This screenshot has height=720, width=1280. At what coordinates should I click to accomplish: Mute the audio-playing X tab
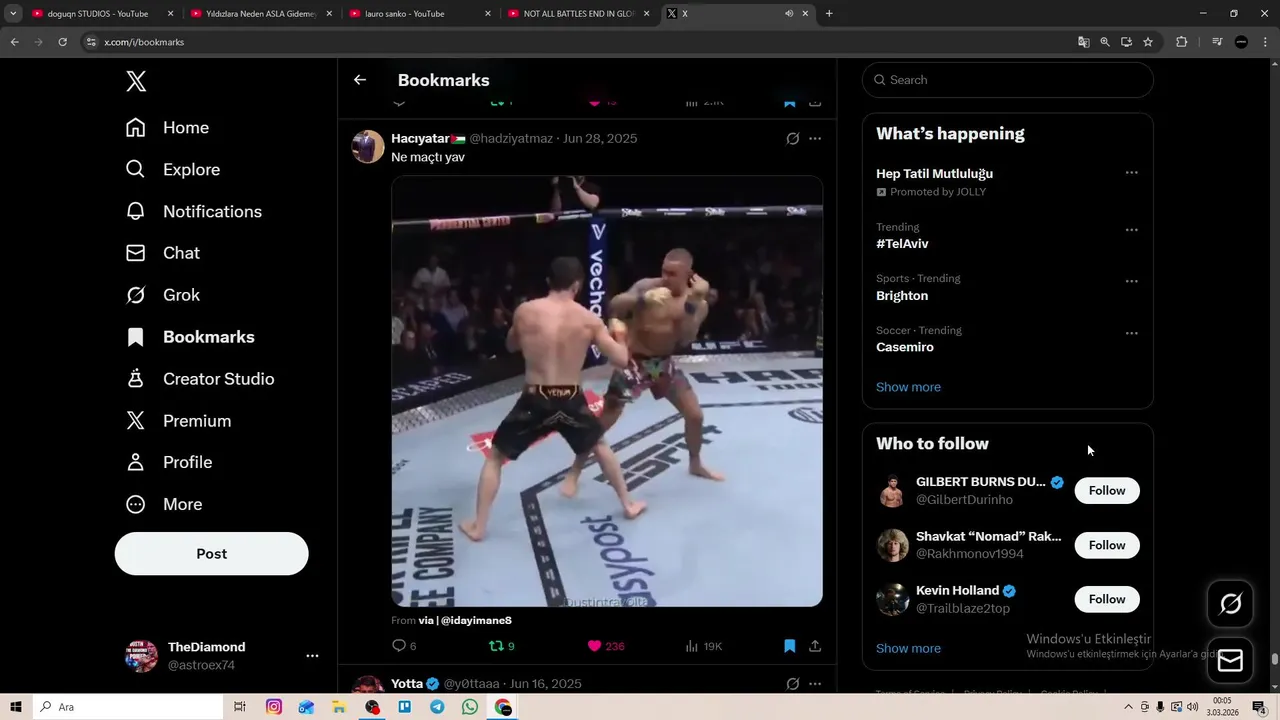tap(789, 14)
